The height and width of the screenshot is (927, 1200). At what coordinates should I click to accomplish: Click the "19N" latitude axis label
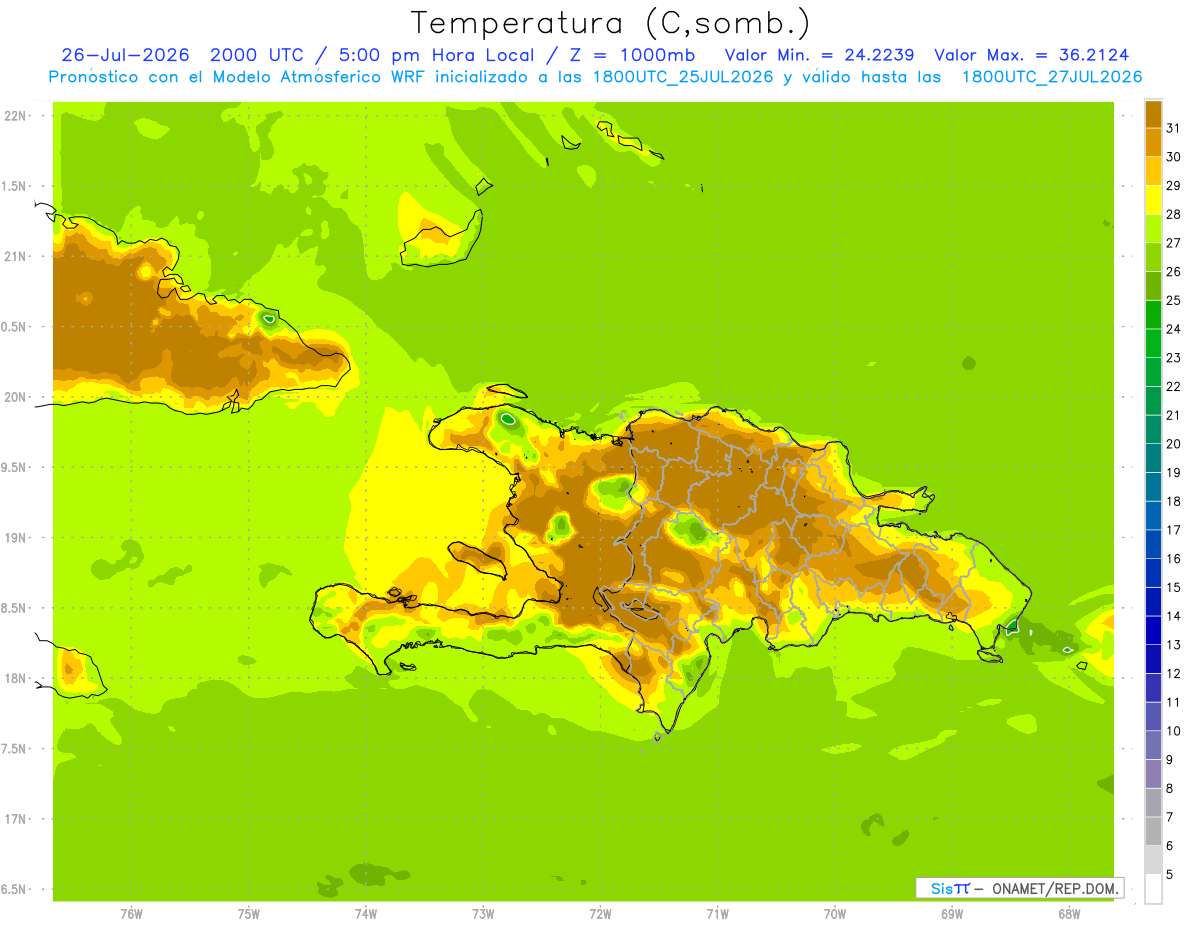click(x=16, y=537)
